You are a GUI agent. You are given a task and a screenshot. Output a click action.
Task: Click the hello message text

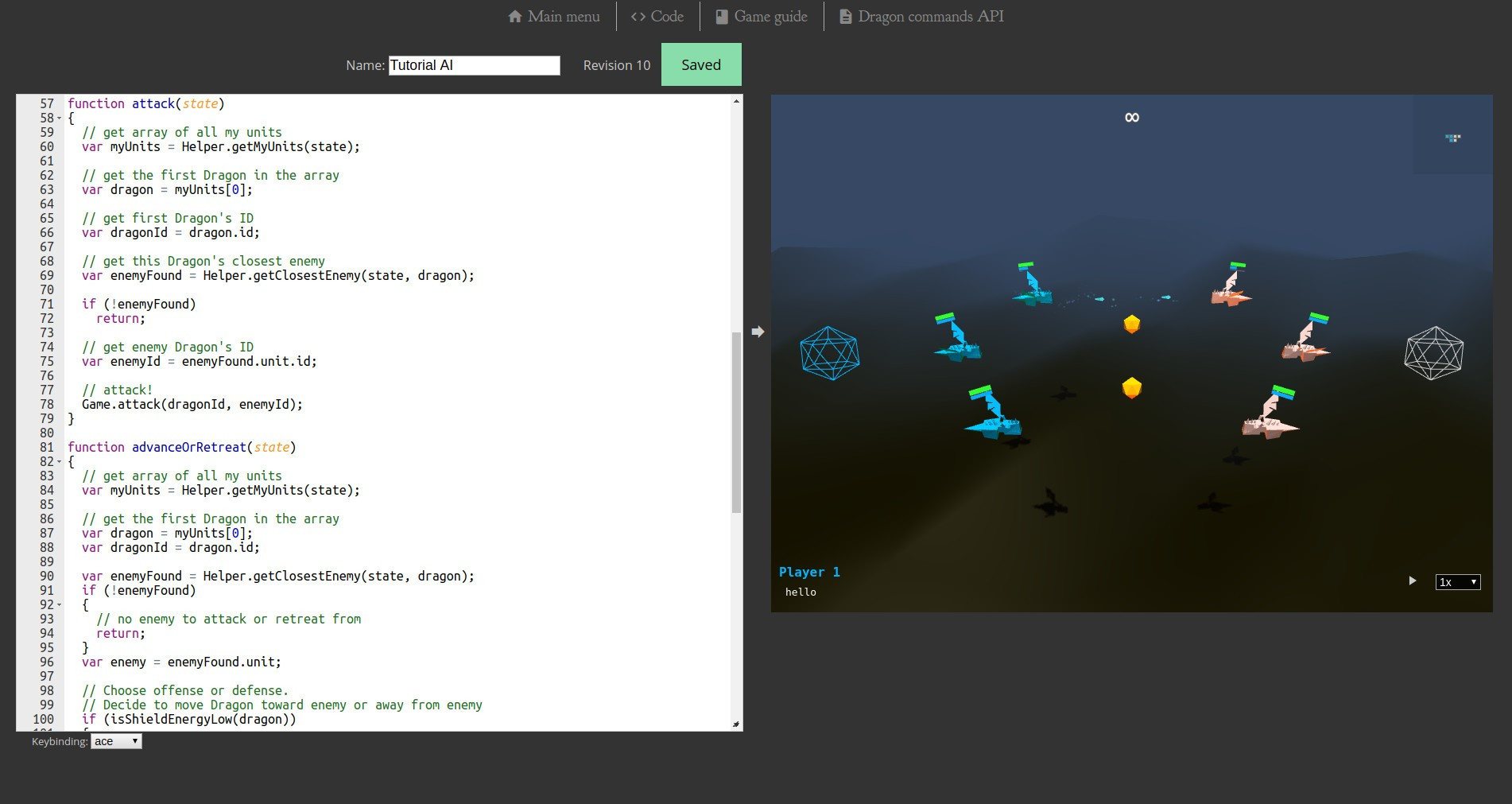(801, 592)
